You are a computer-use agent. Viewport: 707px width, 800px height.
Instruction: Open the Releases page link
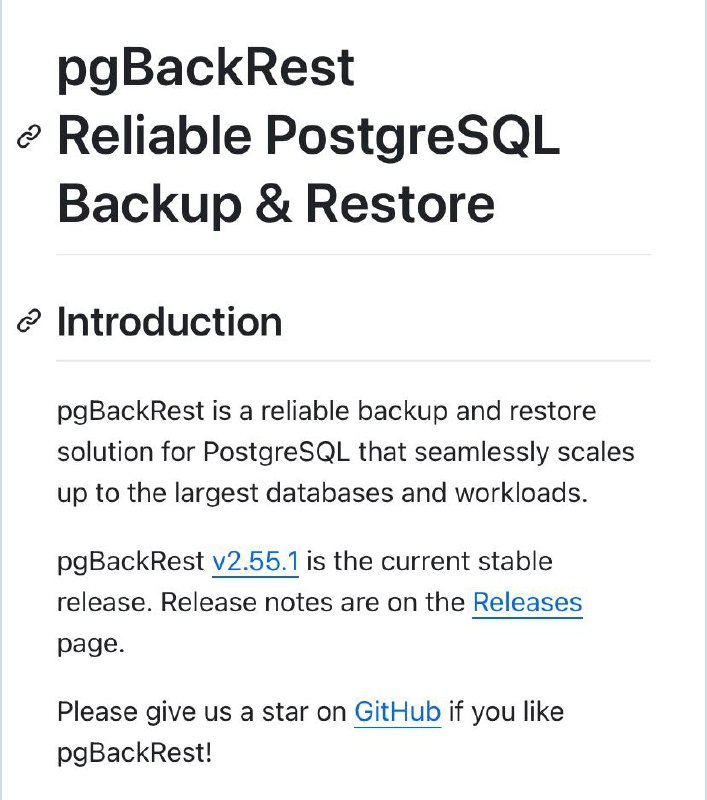pos(527,603)
